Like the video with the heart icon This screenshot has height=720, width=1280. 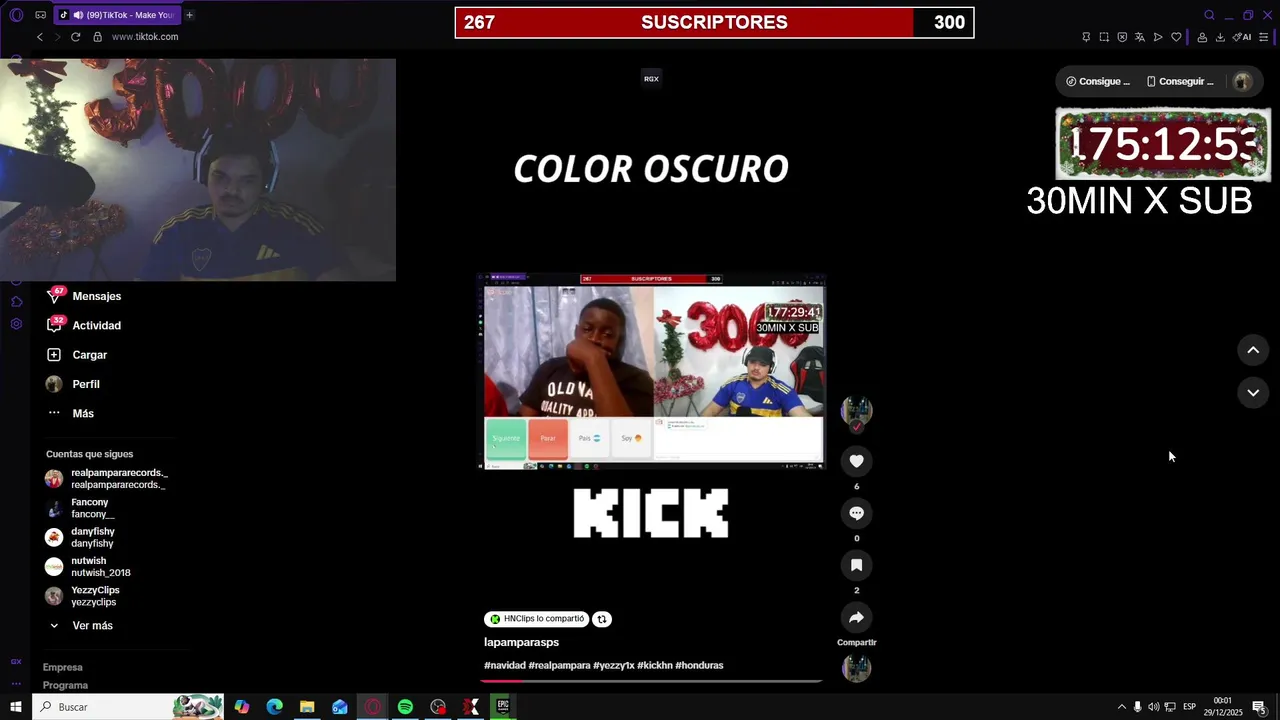(x=856, y=461)
